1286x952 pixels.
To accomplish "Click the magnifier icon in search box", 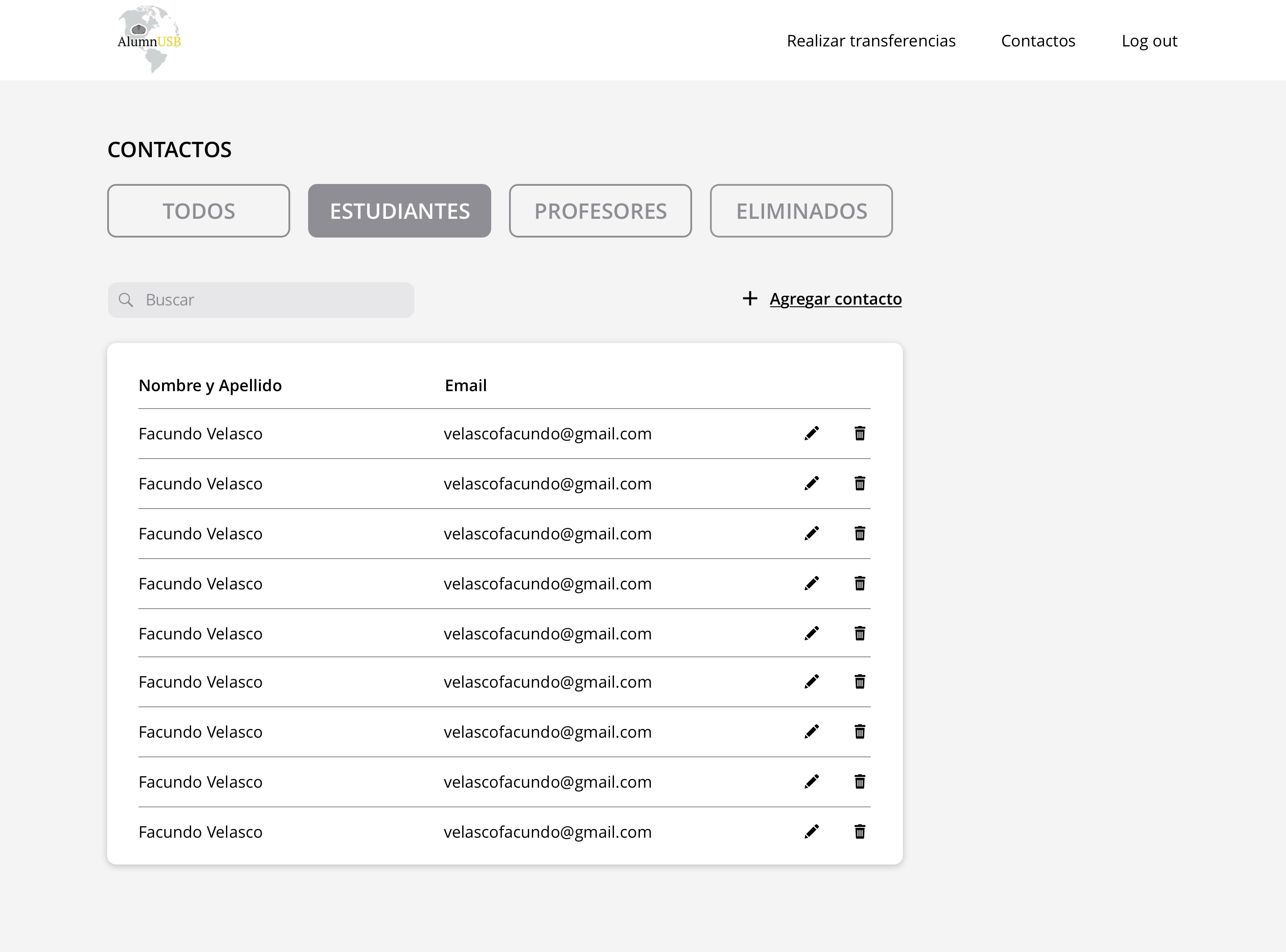I will pos(125,300).
